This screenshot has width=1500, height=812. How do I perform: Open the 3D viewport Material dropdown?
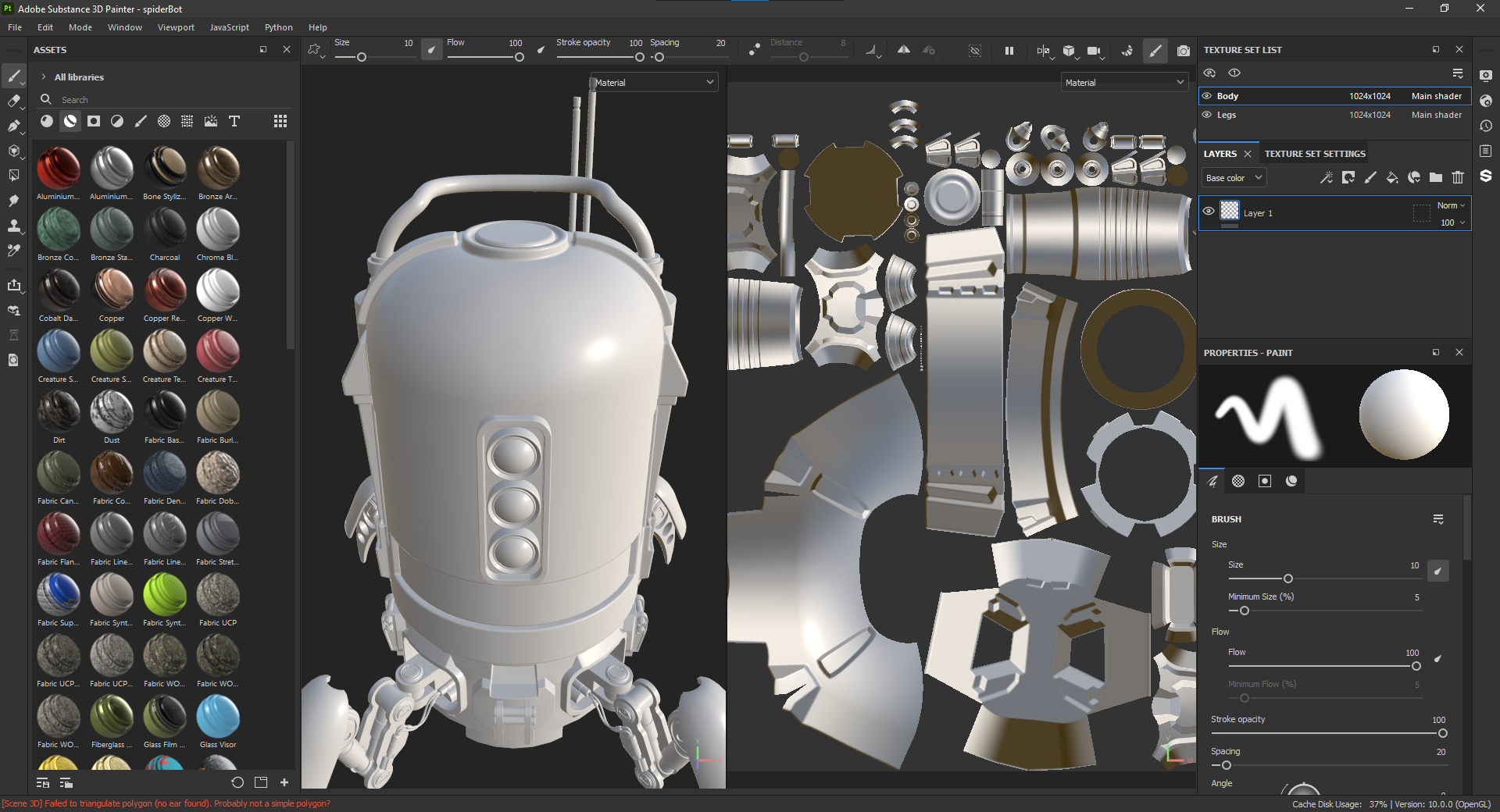(654, 82)
